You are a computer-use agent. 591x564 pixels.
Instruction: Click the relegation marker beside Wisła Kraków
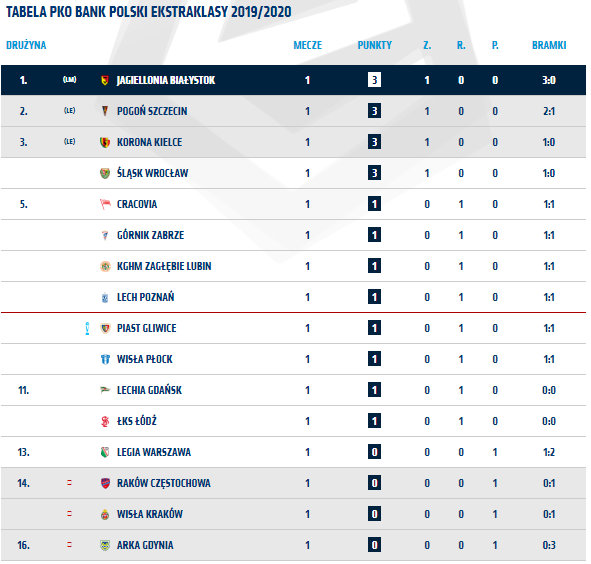pos(69,514)
